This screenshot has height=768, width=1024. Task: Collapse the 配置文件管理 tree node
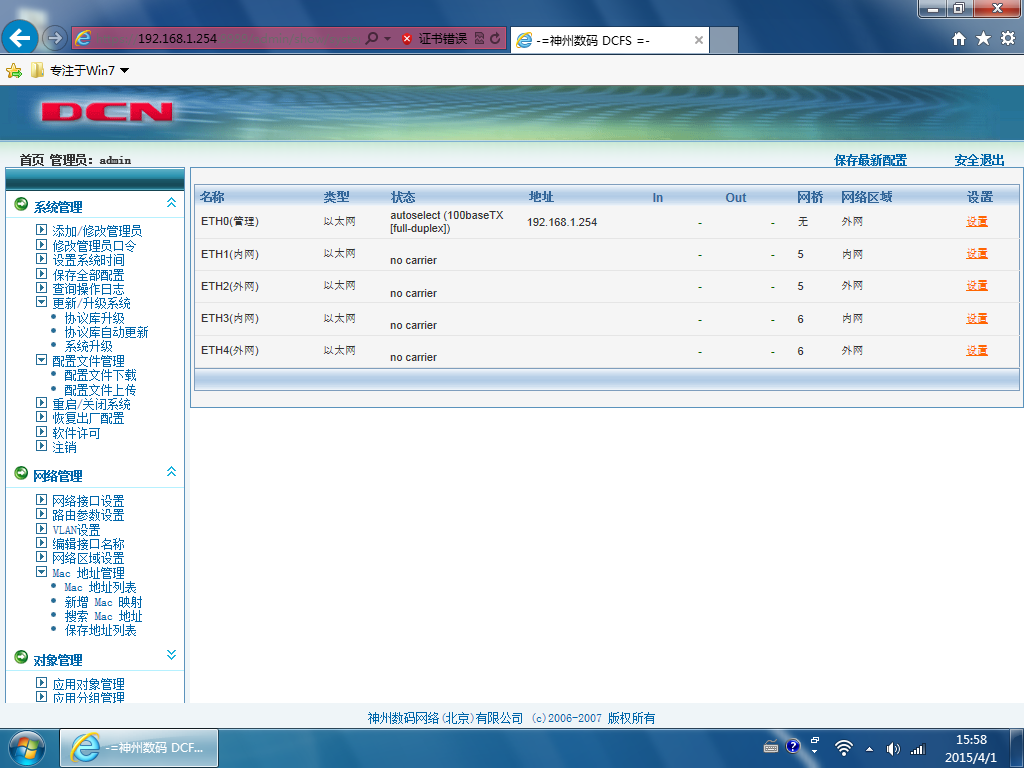coord(41,359)
